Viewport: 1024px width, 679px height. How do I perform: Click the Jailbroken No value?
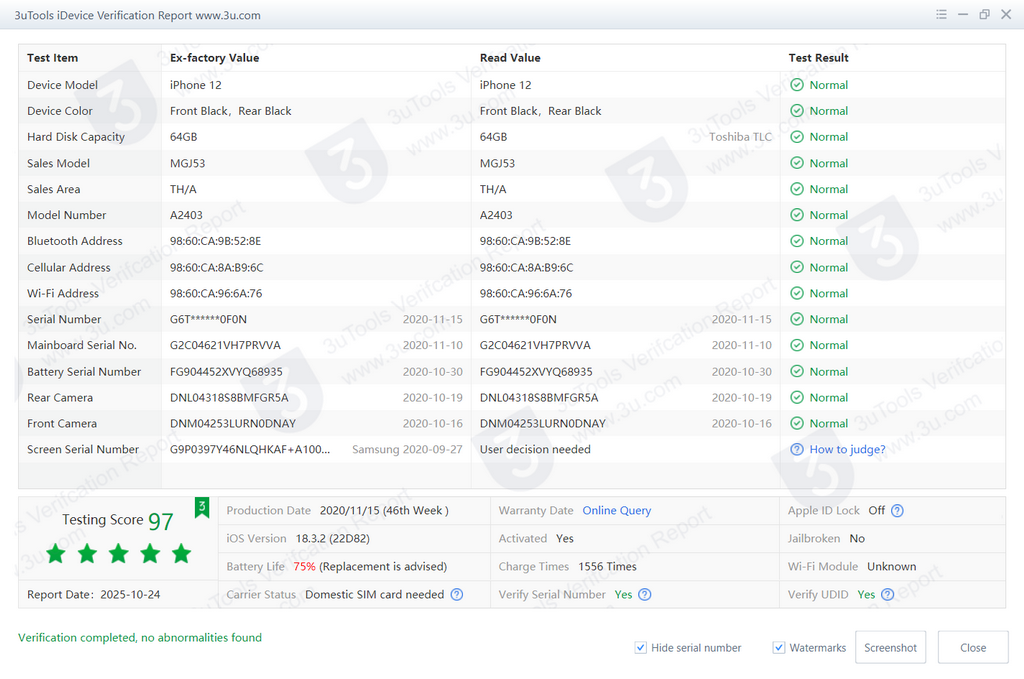(857, 539)
